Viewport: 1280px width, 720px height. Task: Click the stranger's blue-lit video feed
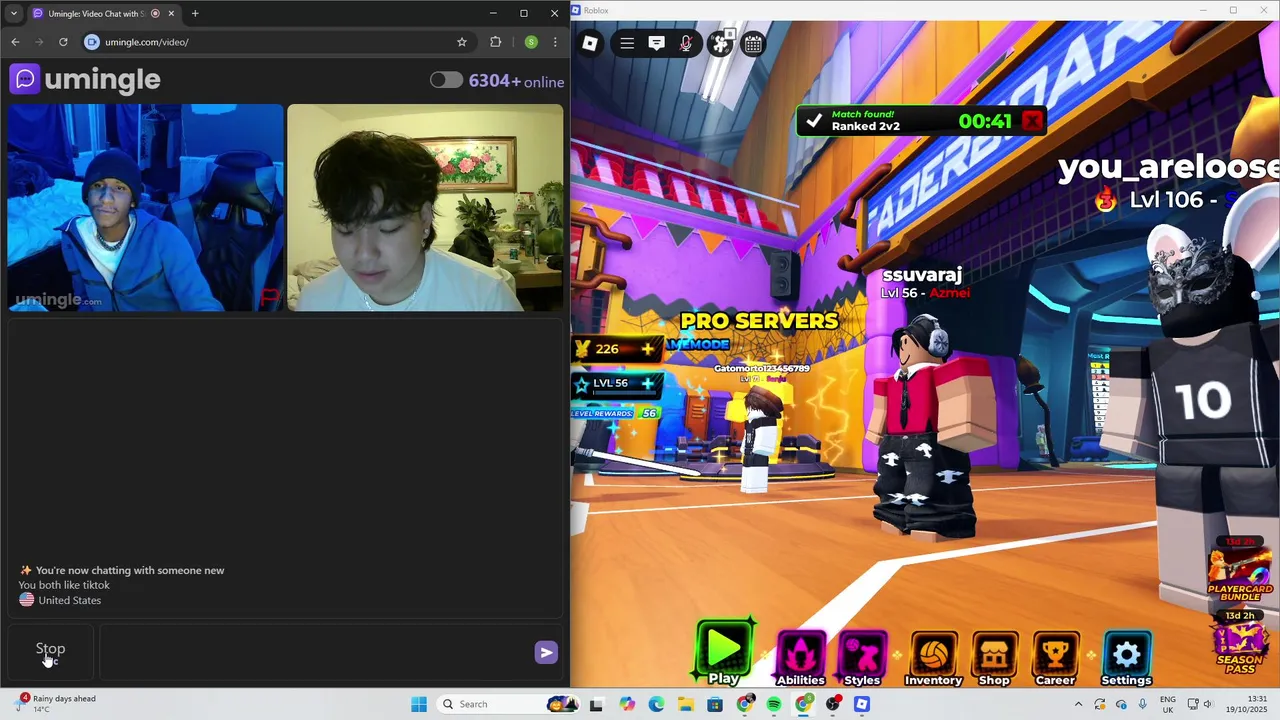pyautogui.click(x=146, y=208)
